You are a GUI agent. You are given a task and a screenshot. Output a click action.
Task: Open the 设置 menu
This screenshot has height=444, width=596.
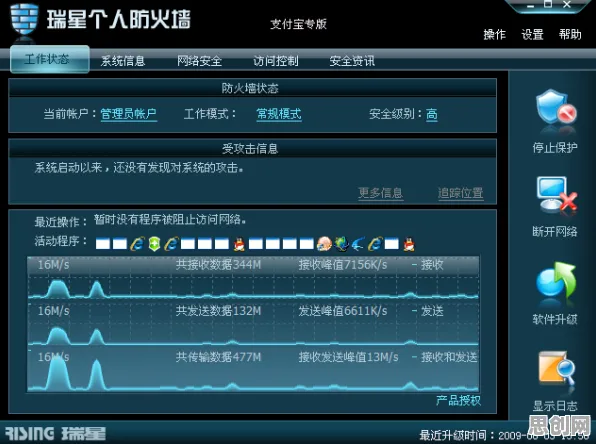coord(532,35)
